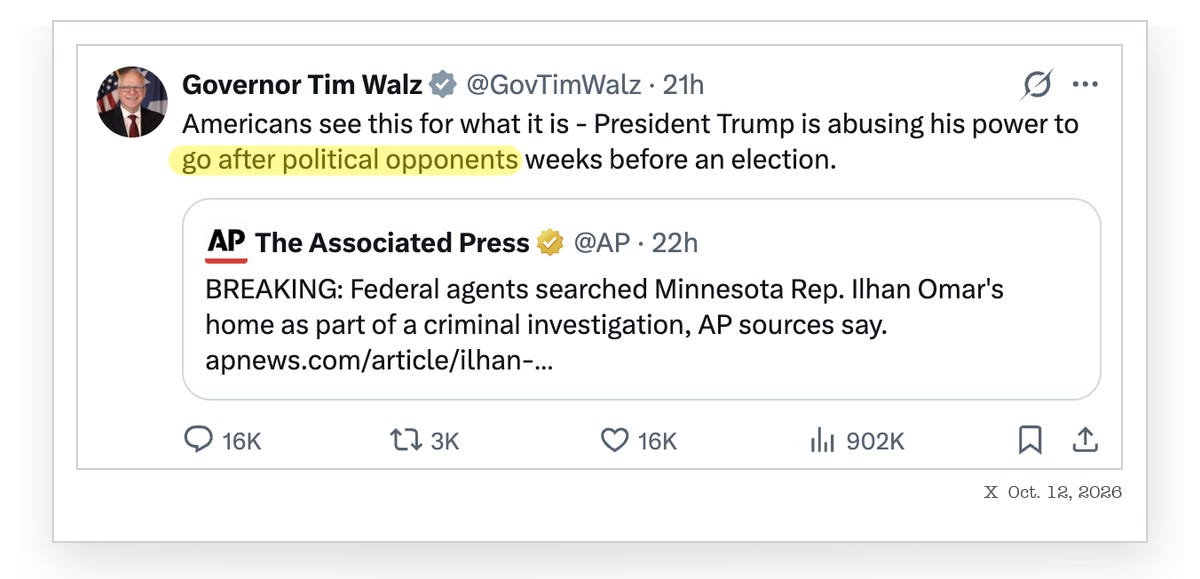
Task: Click Governor Tim Walz's verified badge
Action: (443, 85)
